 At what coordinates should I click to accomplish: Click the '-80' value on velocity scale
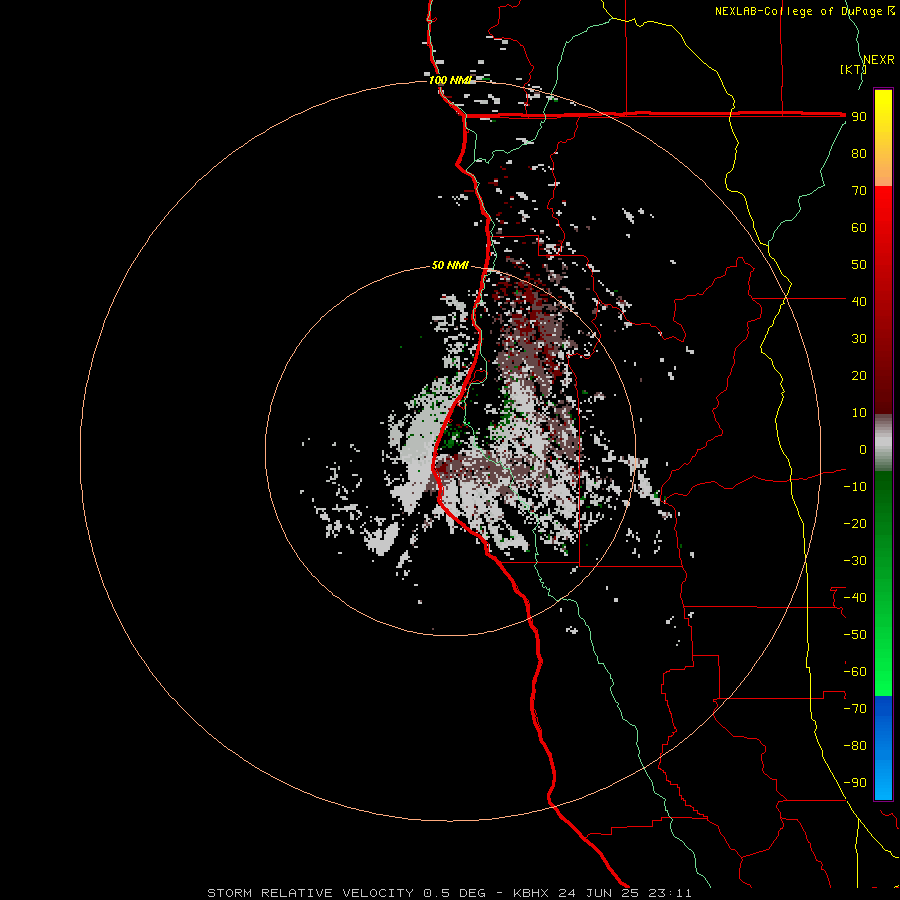pos(855,746)
